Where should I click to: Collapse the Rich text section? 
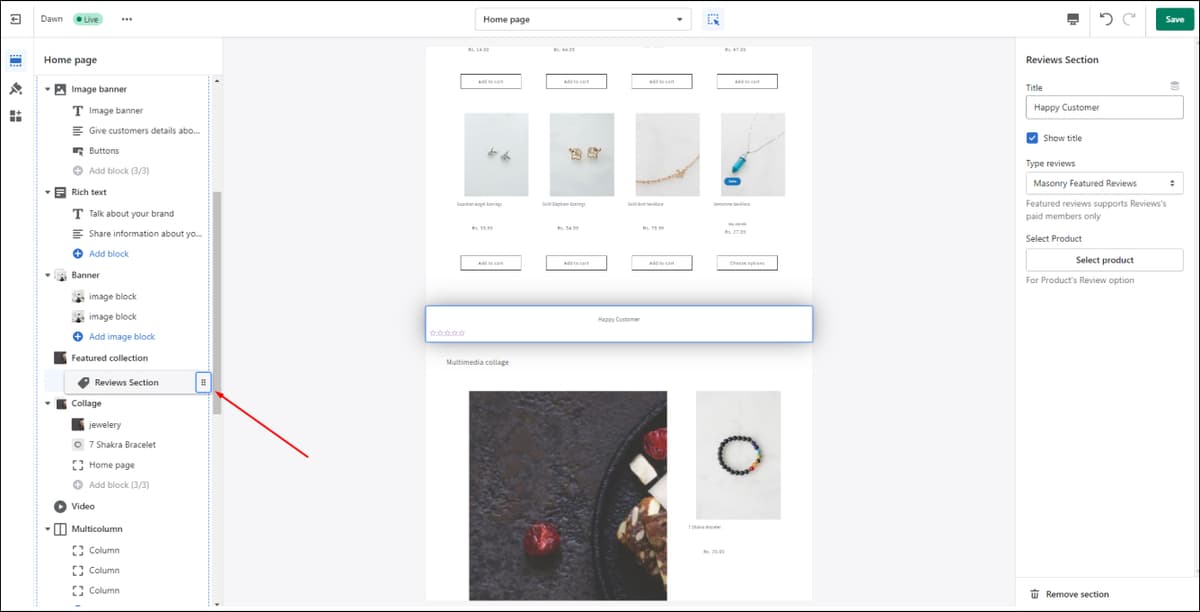coord(47,192)
